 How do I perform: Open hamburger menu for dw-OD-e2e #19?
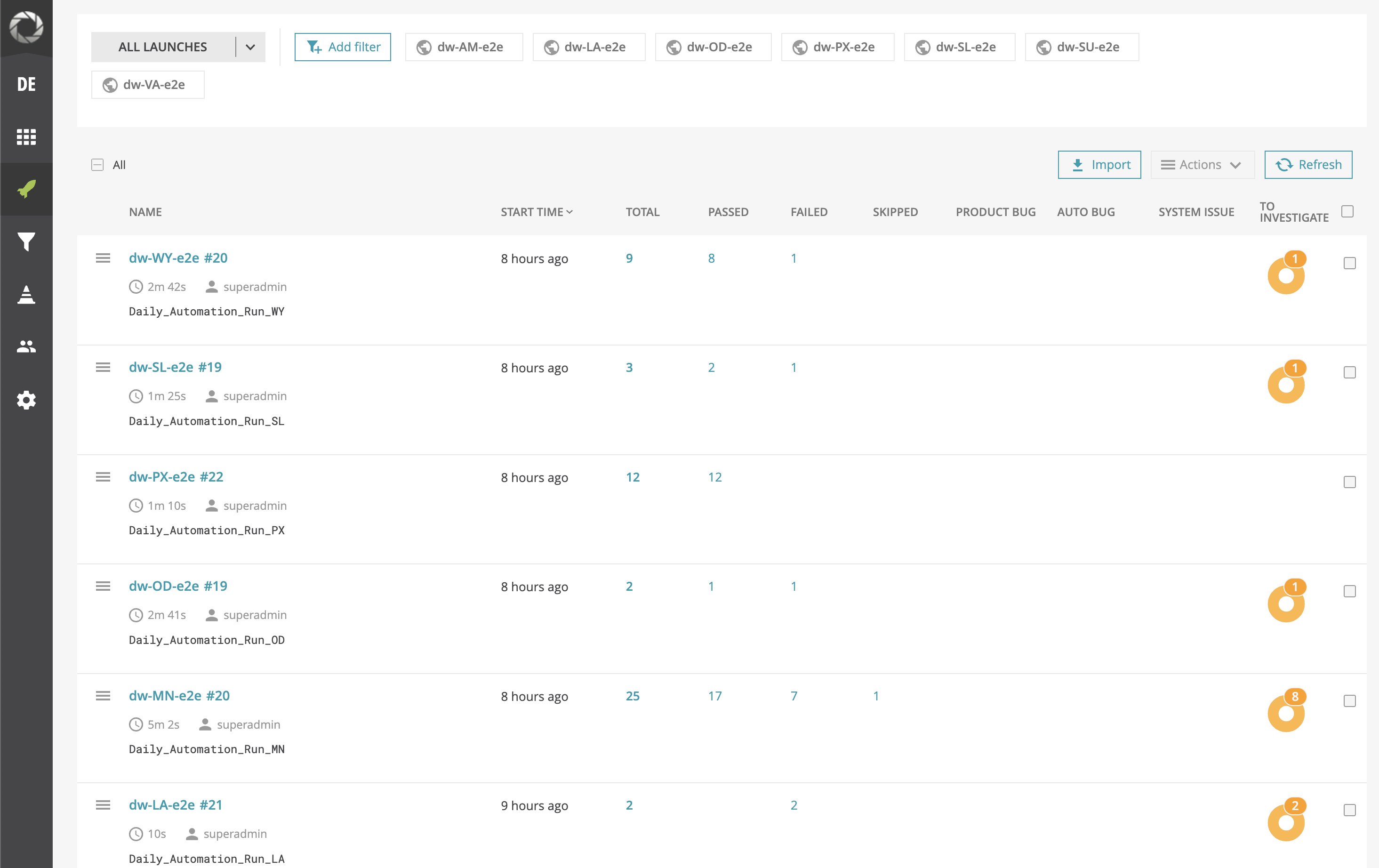tap(103, 586)
